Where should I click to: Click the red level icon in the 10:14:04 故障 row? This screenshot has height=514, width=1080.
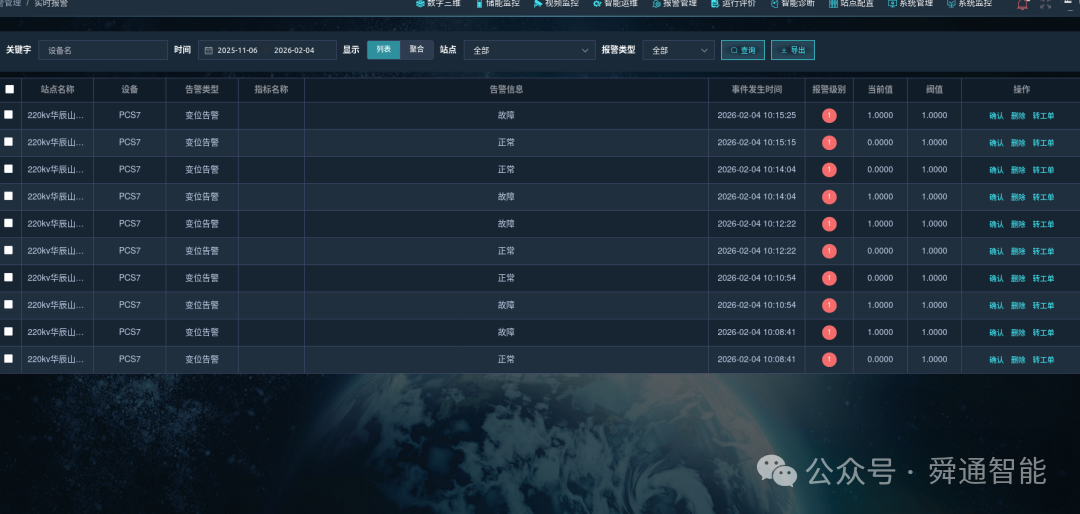(x=829, y=197)
